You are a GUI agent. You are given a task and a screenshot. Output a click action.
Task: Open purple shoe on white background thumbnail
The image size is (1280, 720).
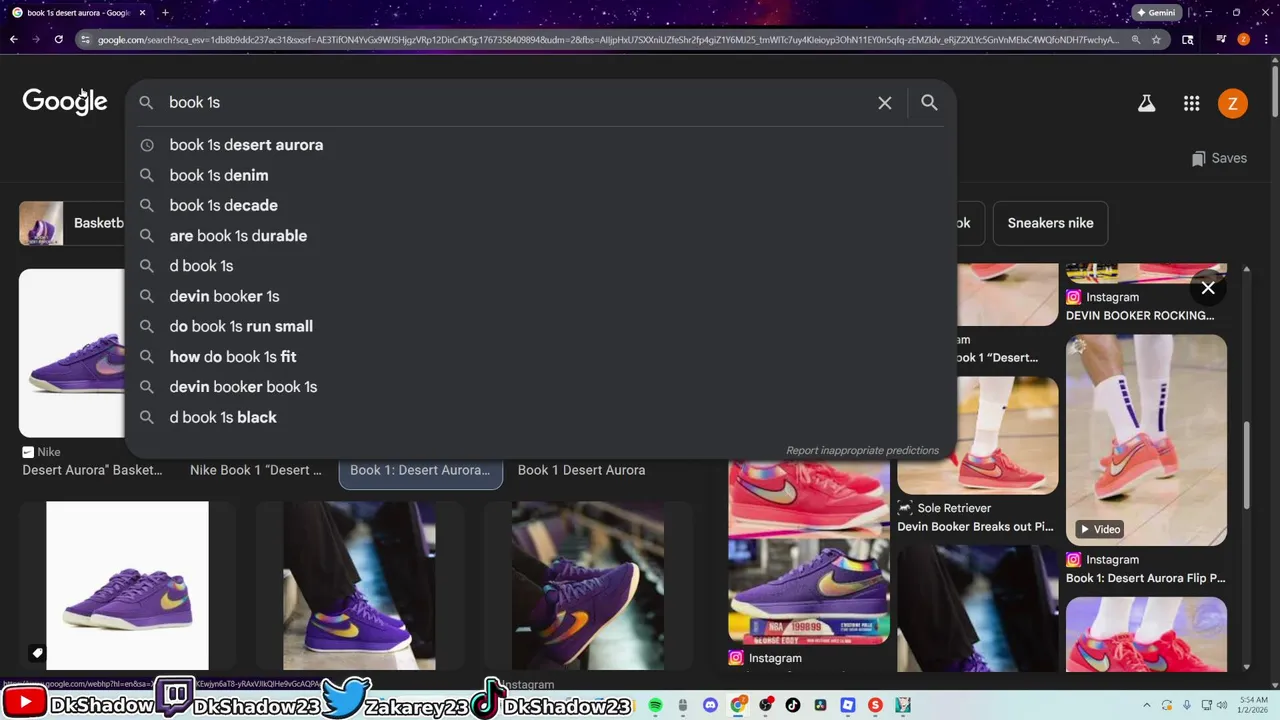pos(127,586)
